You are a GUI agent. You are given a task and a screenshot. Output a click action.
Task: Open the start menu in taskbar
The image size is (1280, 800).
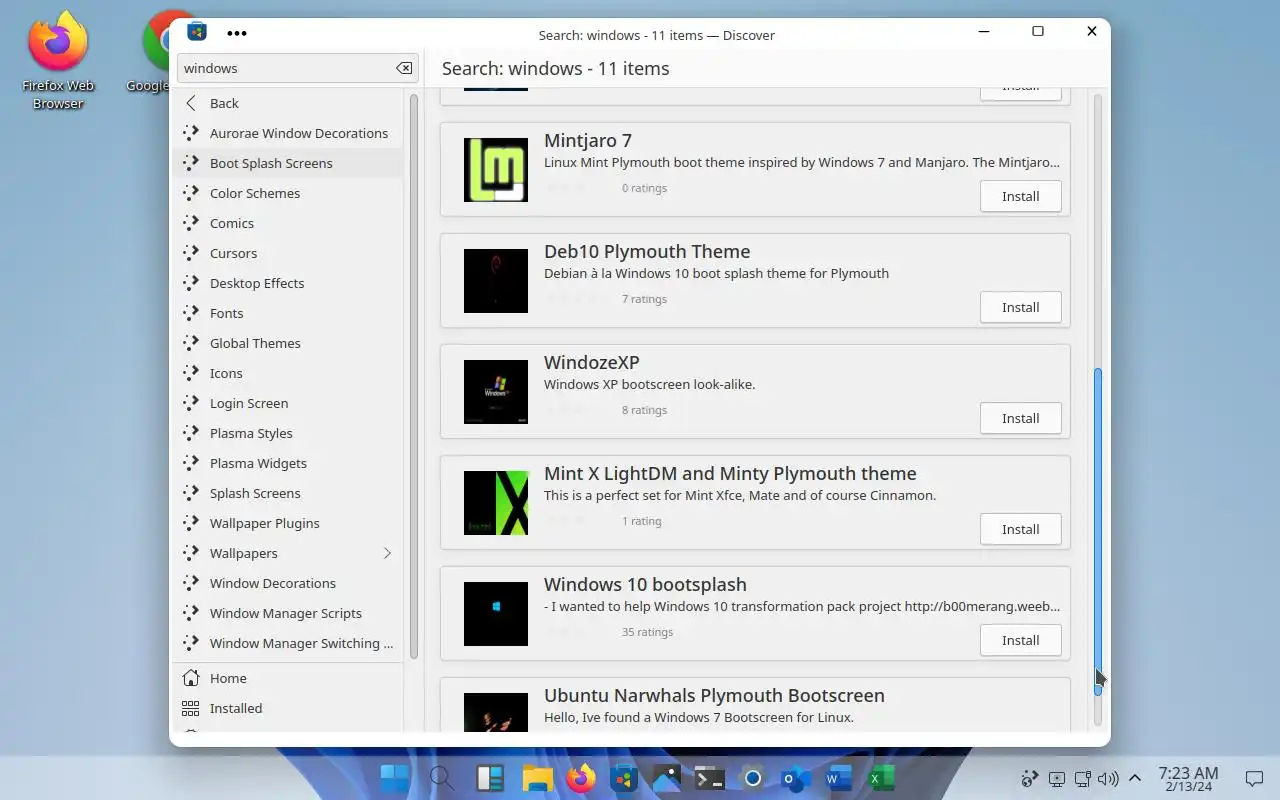click(x=395, y=778)
